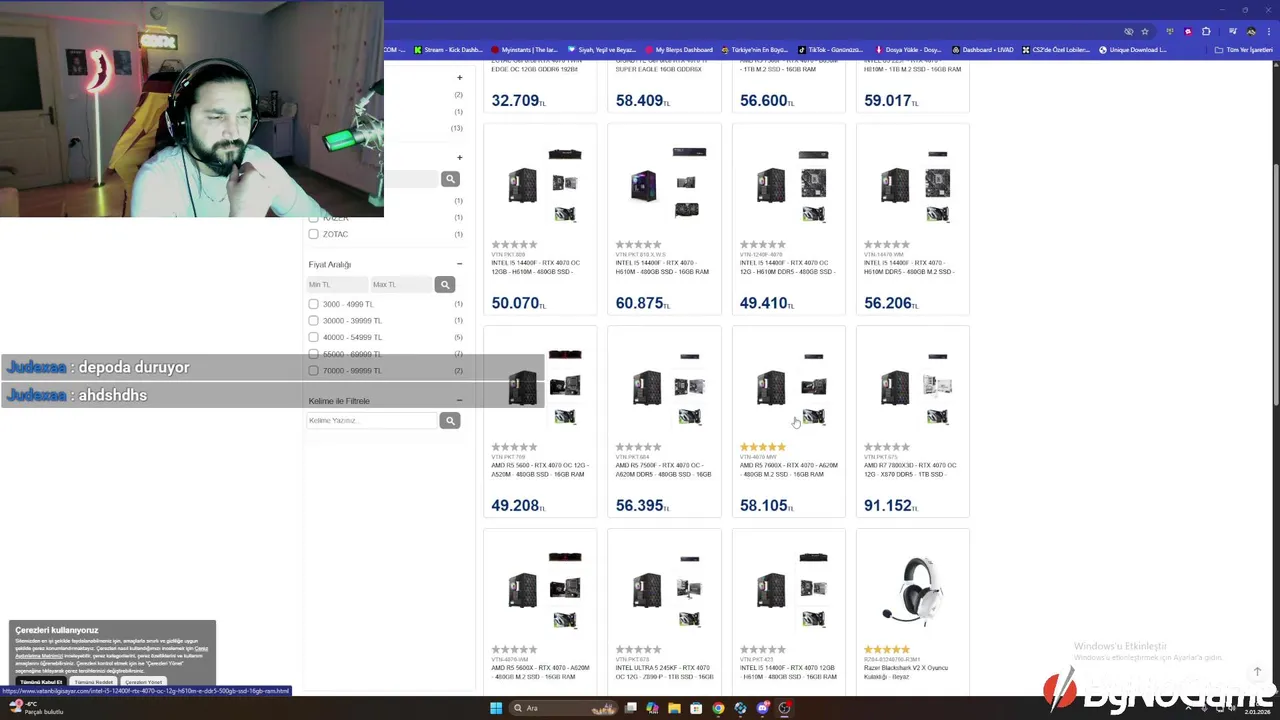Open the AMD R5 5600X A620M product title

click(540, 672)
